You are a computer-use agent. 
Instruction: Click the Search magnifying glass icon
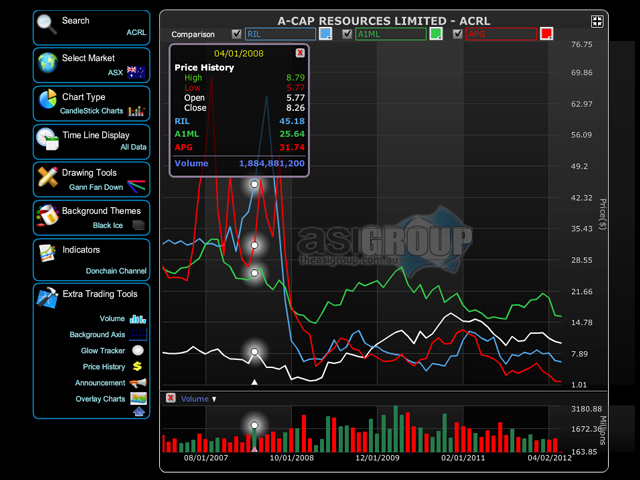point(47,24)
